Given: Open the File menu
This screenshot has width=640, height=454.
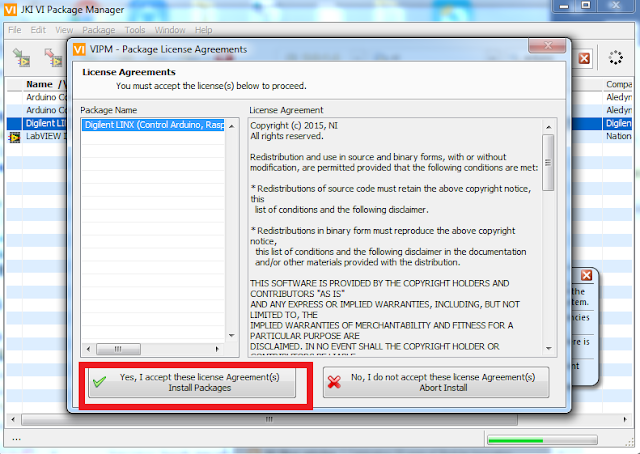Looking at the screenshot, I should [x=15, y=30].
